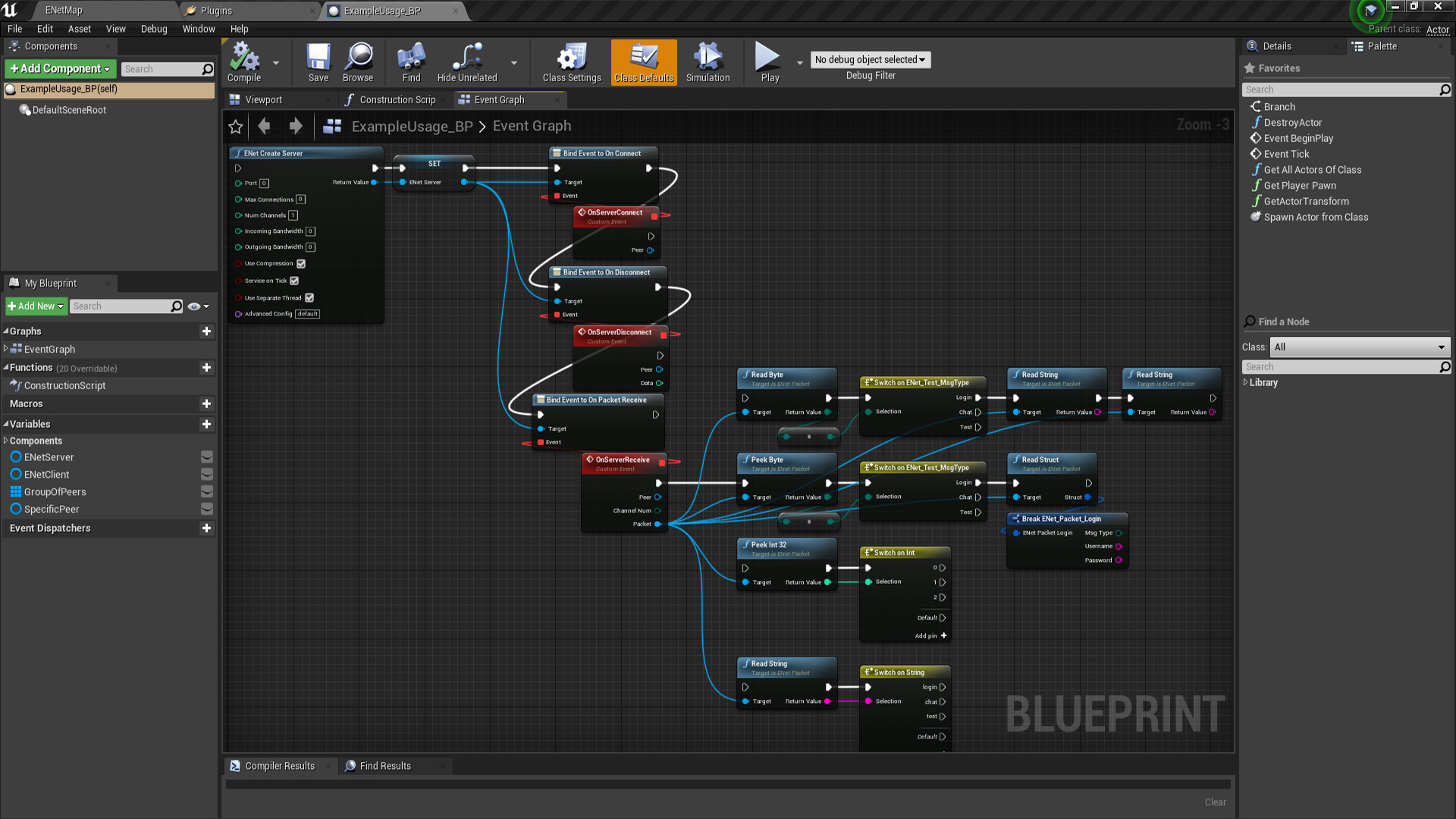Bookmark graph with star icon

click(x=236, y=127)
